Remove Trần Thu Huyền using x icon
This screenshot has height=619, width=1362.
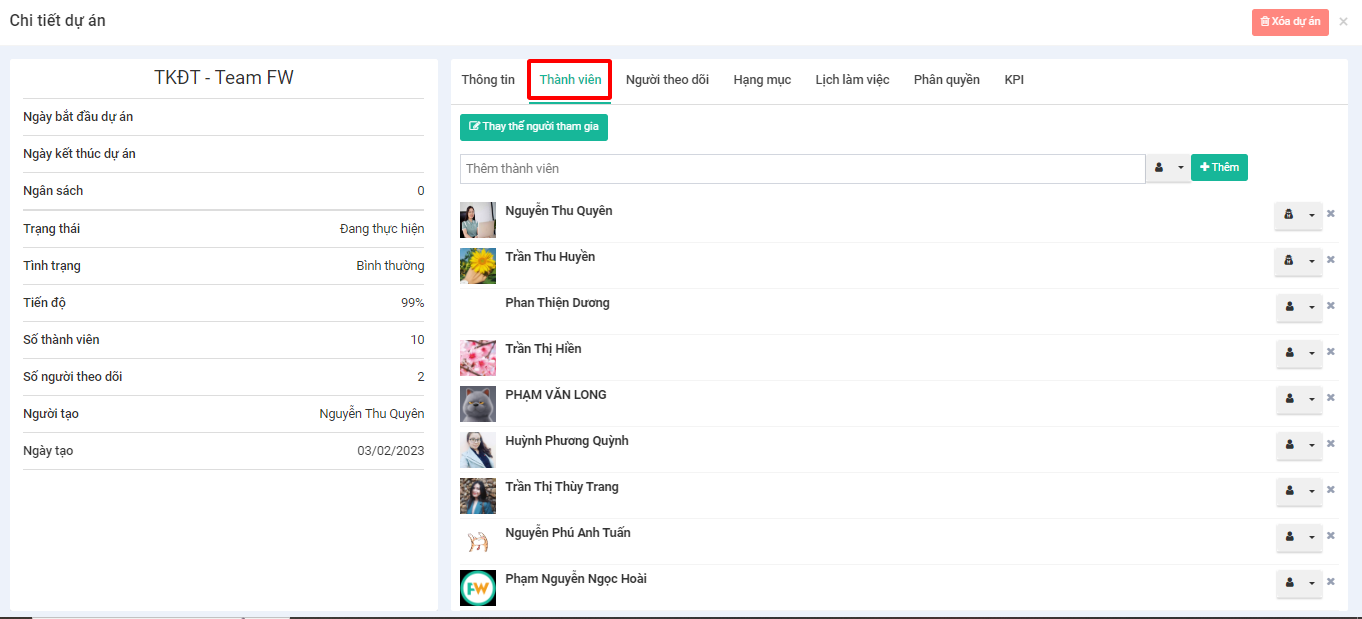(x=1330, y=259)
